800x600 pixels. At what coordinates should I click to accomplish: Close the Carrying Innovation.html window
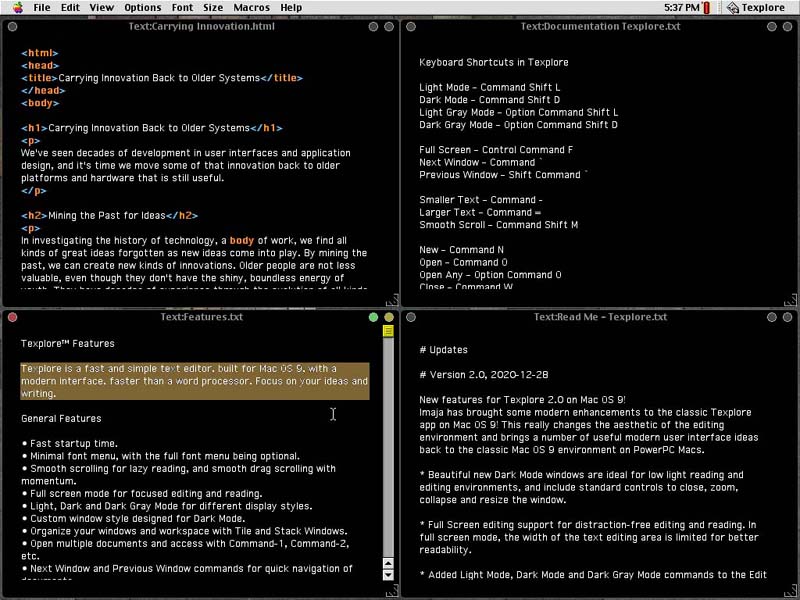tap(13, 27)
